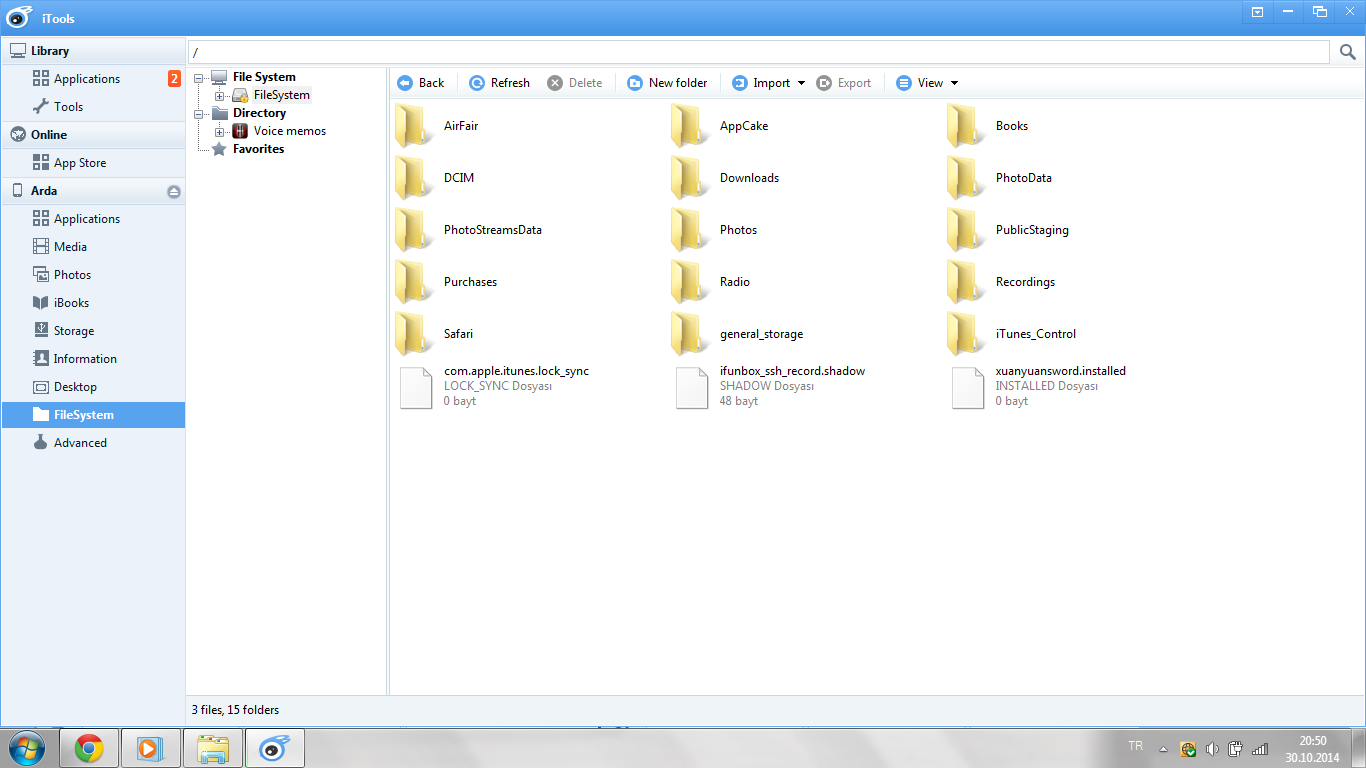This screenshot has width=1366, height=768.
Task: Expand the Voice memos tree node
Action: point(220,131)
